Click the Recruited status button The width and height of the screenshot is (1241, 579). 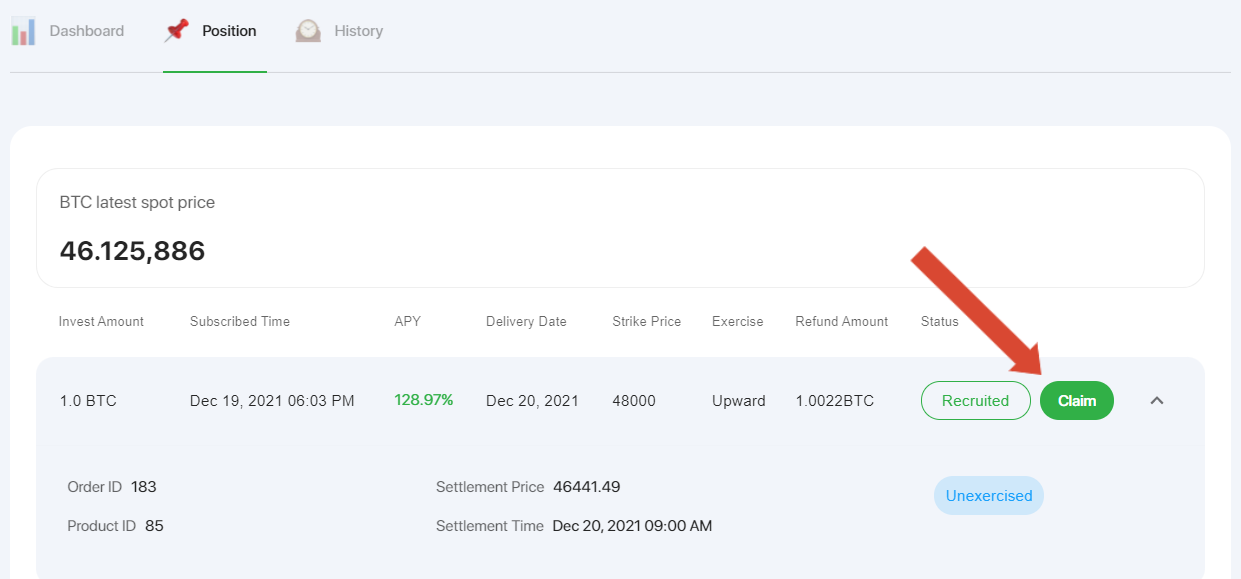[975, 401]
